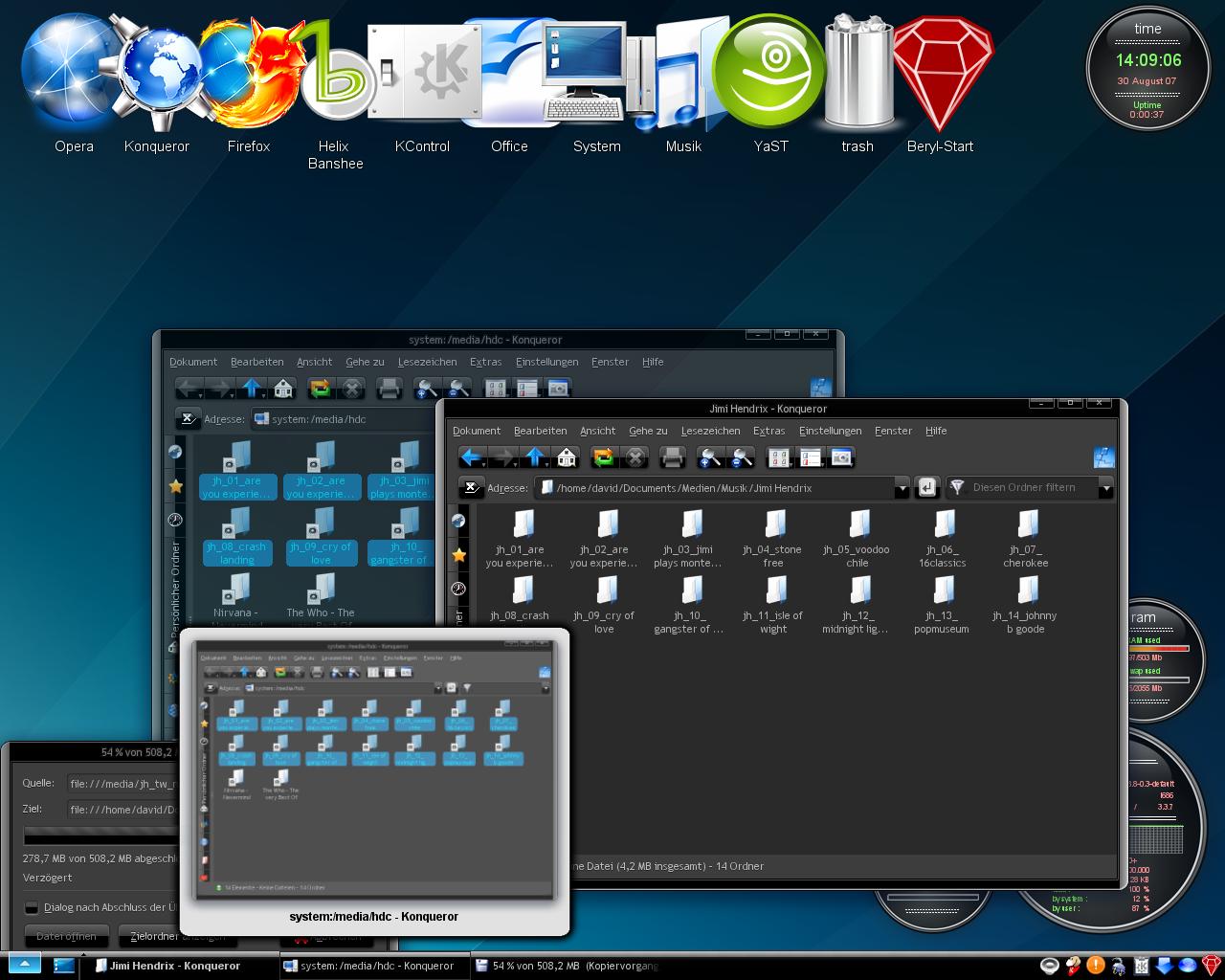
Task: Click the go arrow next to address bar
Action: pos(925,488)
